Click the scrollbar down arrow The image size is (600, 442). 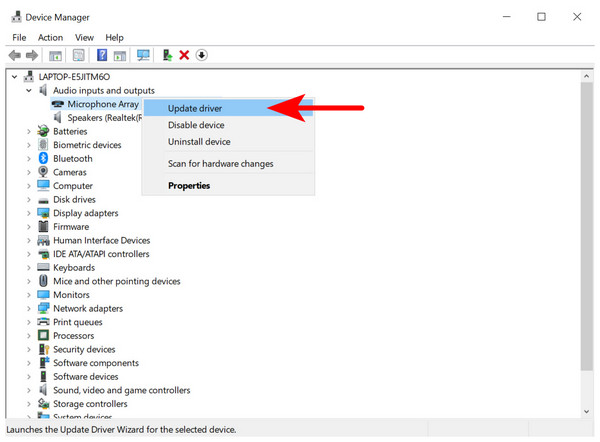(586, 411)
